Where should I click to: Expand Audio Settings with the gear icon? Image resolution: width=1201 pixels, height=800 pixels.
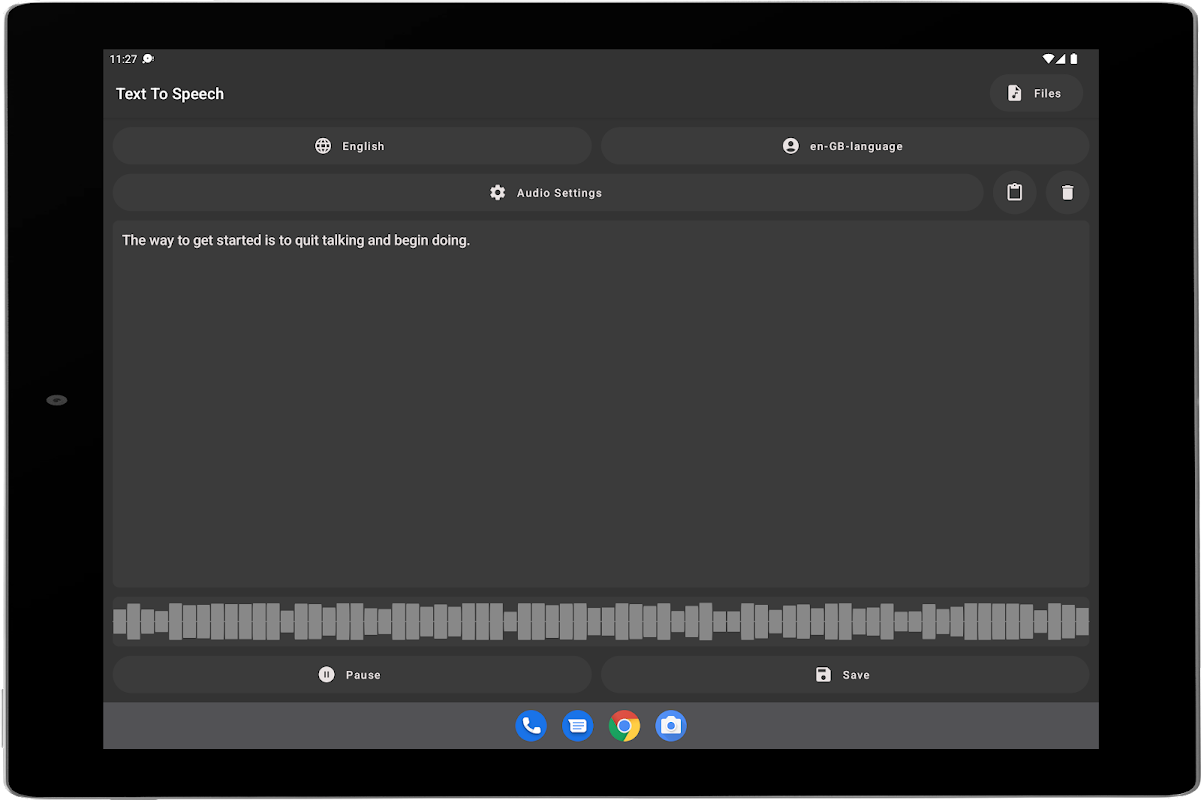click(x=547, y=193)
